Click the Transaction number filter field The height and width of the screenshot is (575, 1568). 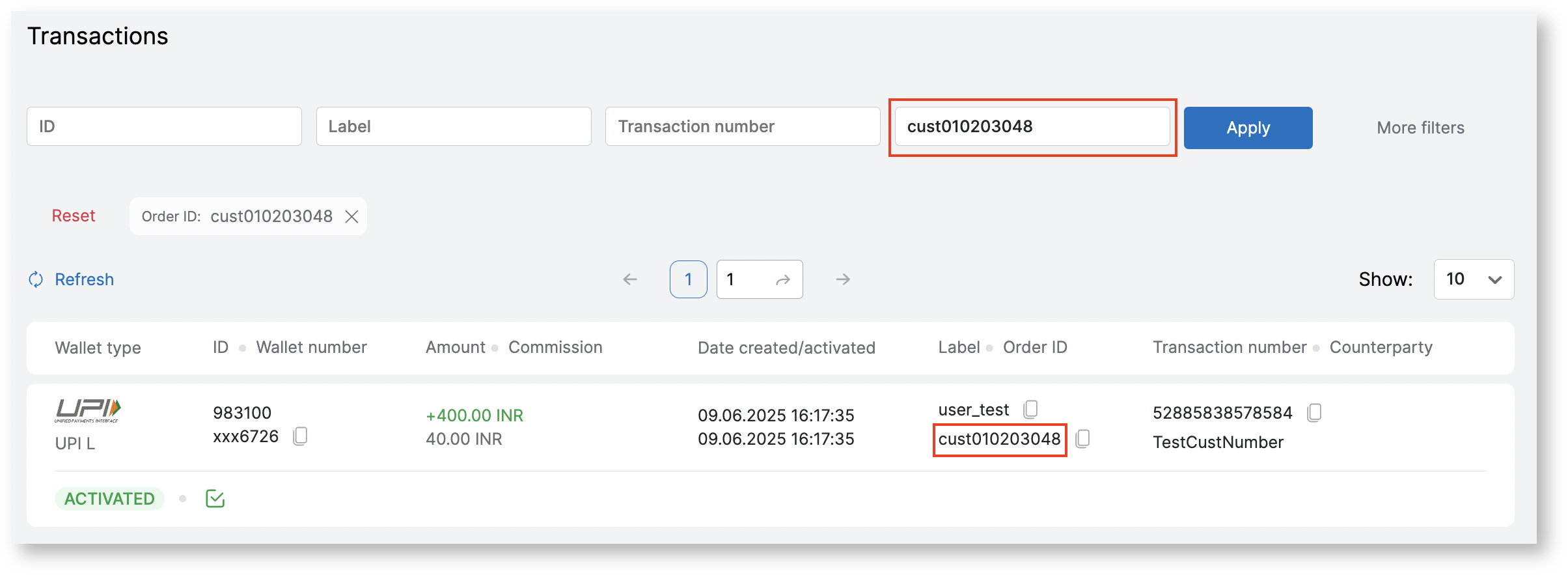[x=743, y=126]
